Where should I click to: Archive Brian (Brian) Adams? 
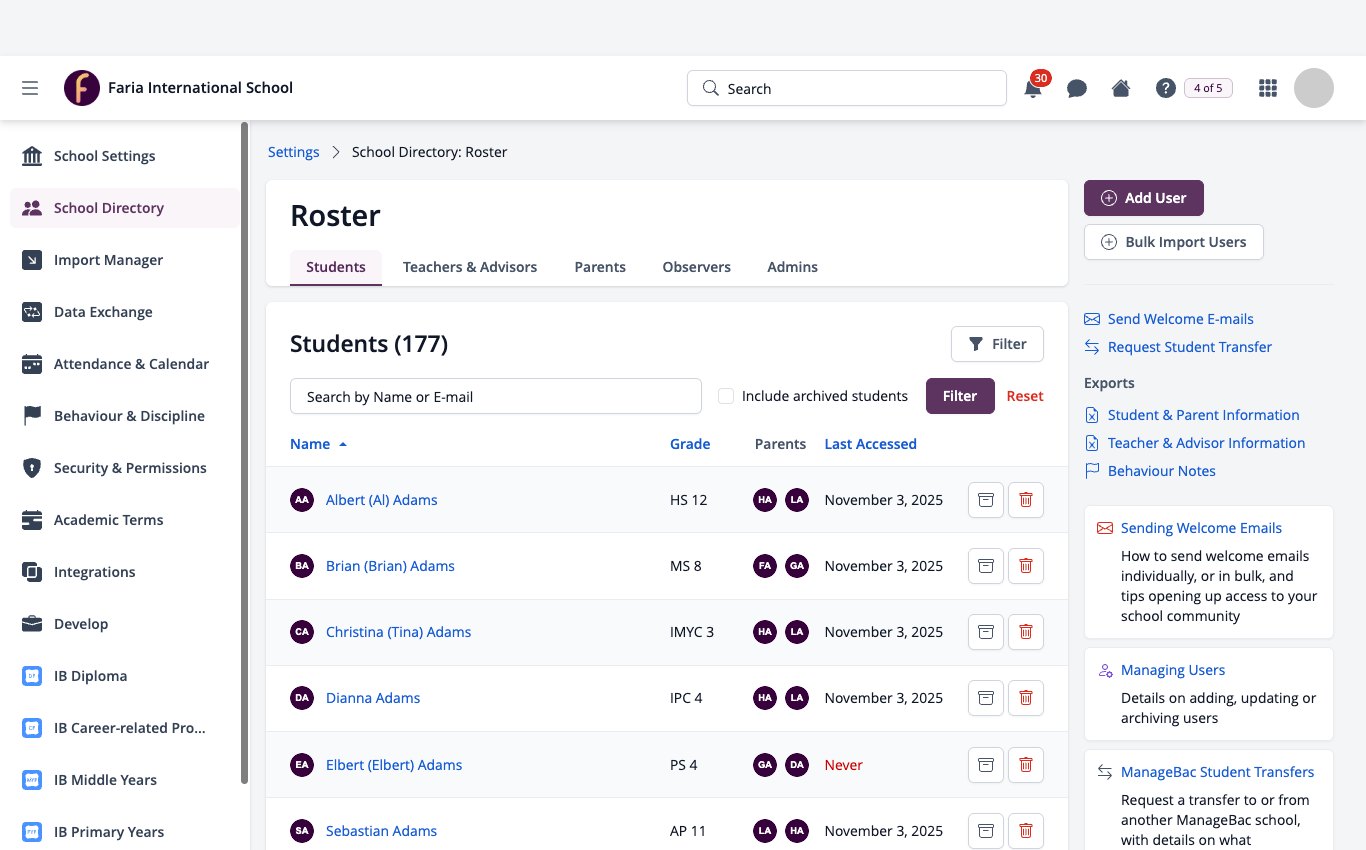pos(986,566)
